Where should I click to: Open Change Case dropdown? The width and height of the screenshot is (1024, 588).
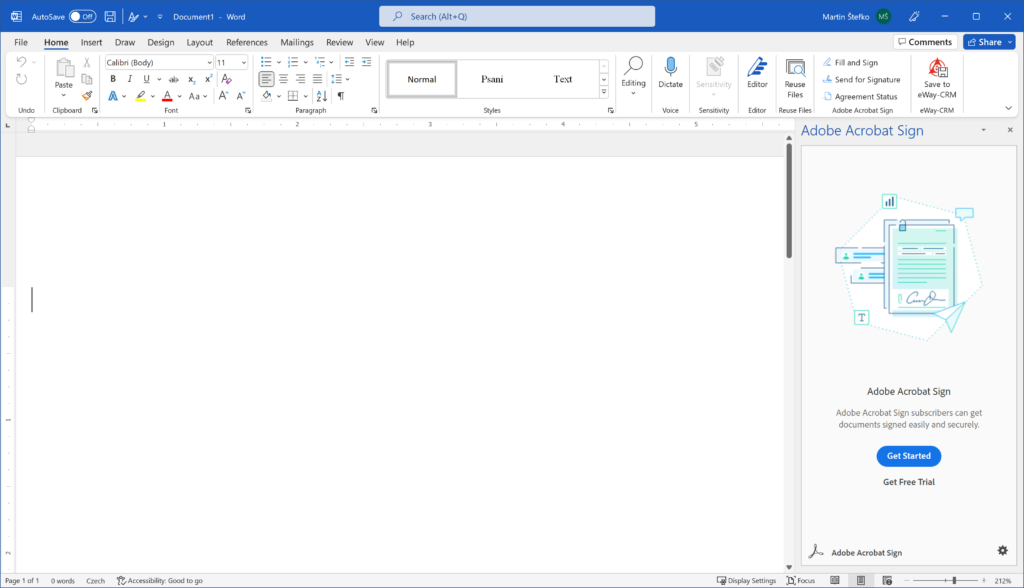pos(197,96)
